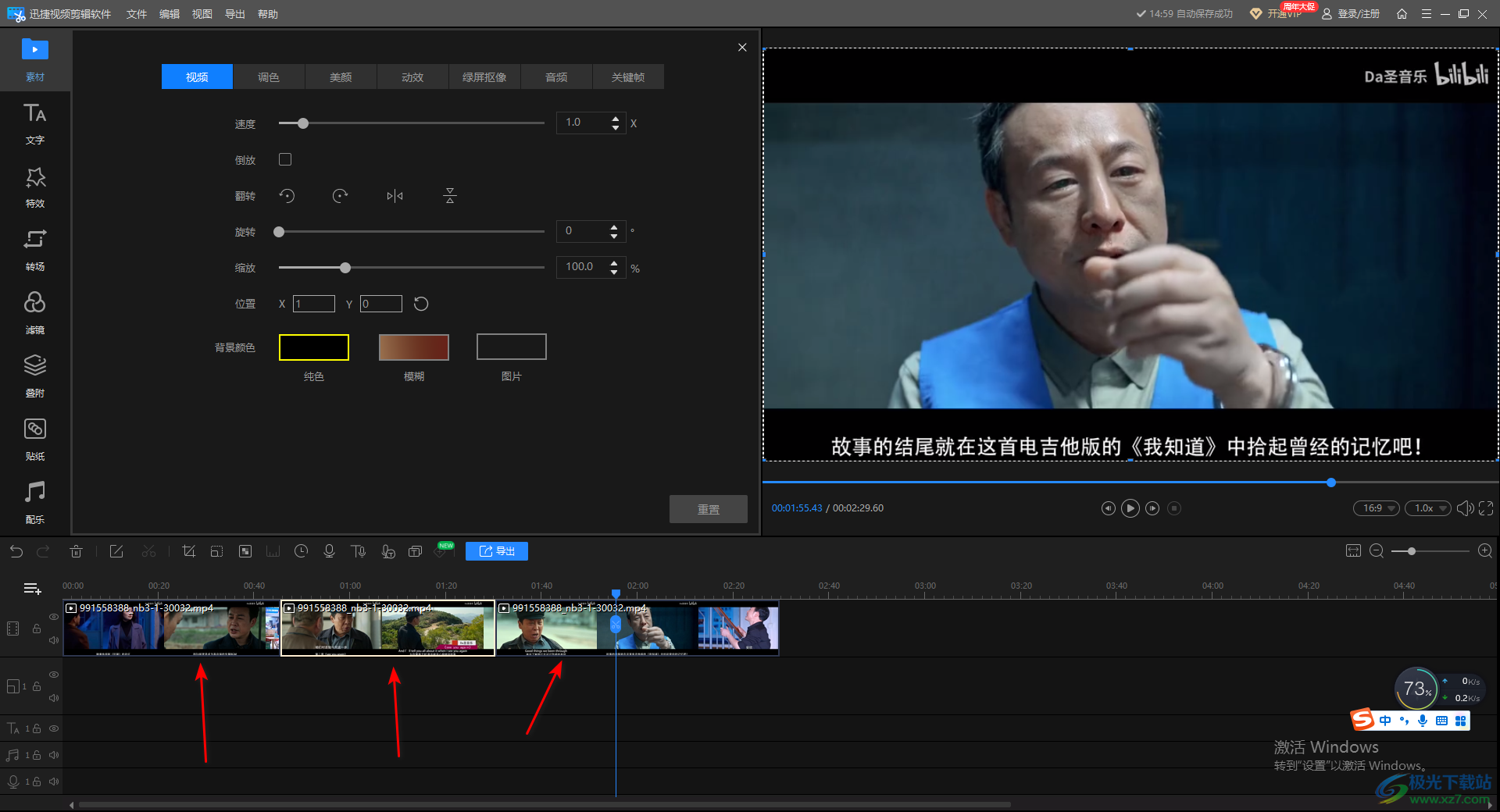Open the 文字 text tool panel
The height and width of the screenshot is (812, 1500).
point(35,123)
